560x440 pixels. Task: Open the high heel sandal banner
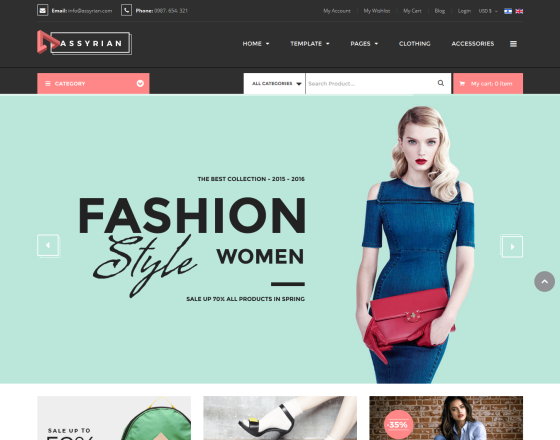280,418
